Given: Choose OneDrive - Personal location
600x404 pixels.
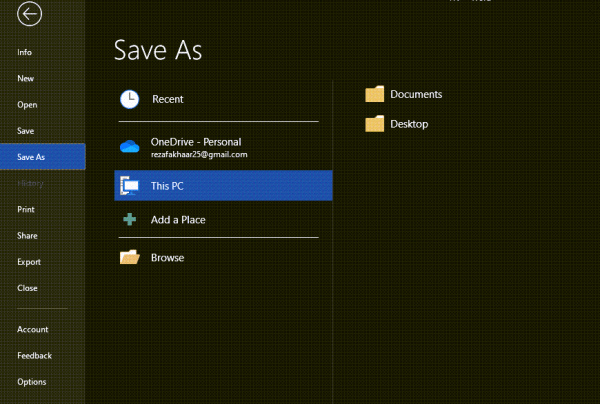Looking at the screenshot, I should [196, 142].
